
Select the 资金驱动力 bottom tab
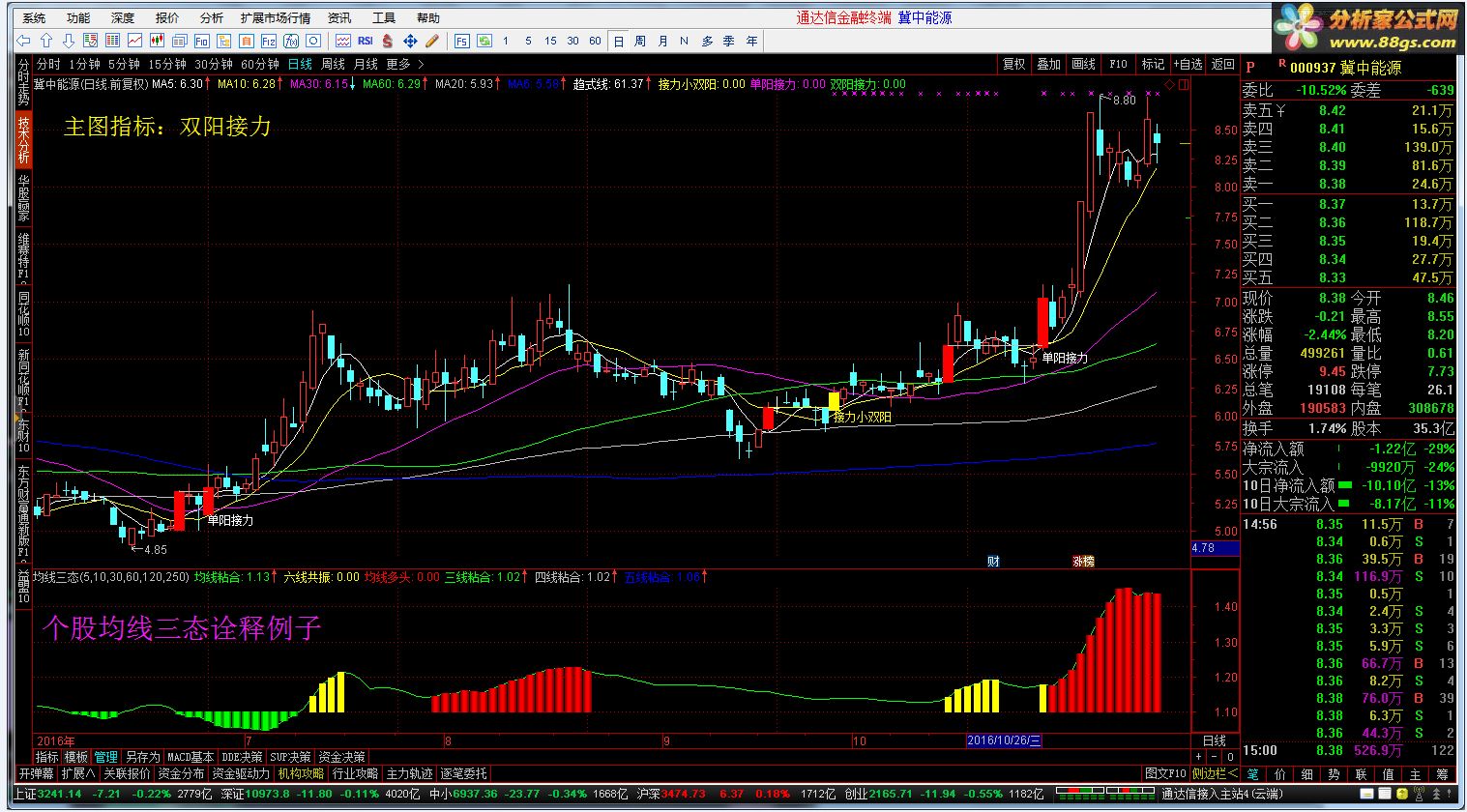pos(241,773)
